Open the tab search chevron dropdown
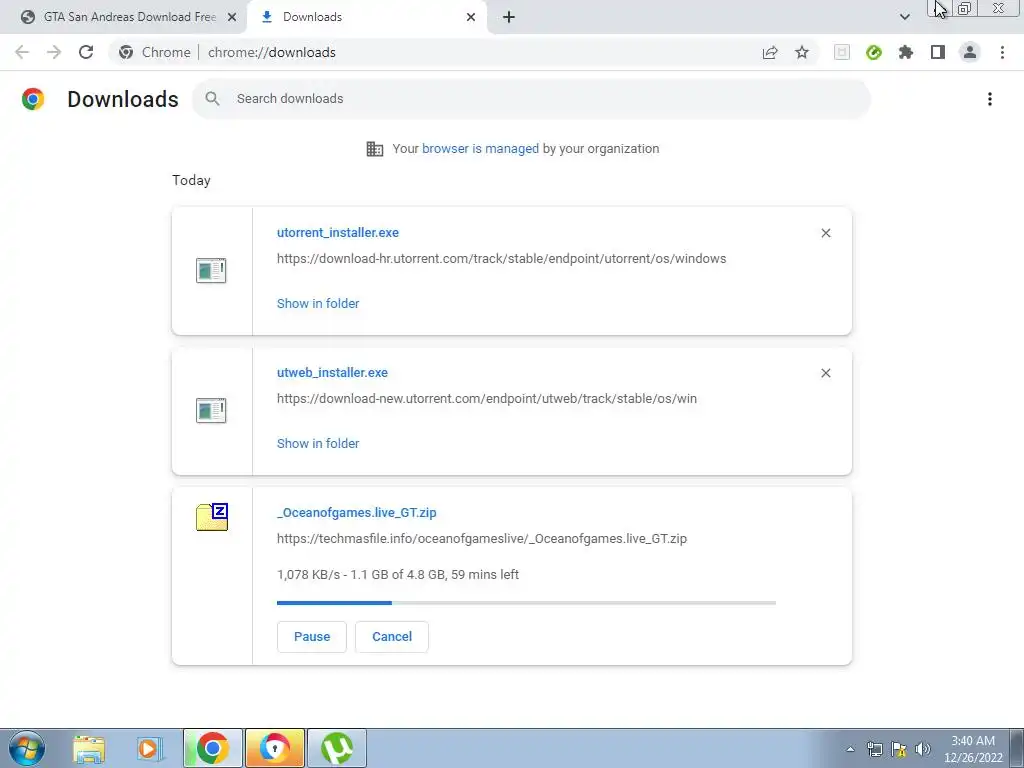Viewport: 1024px width, 768px height. click(x=904, y=17)
